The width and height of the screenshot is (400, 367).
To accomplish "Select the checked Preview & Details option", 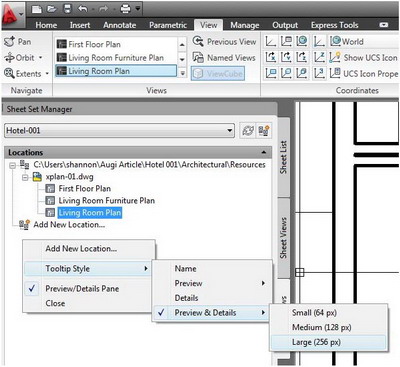I will point(211,313).
